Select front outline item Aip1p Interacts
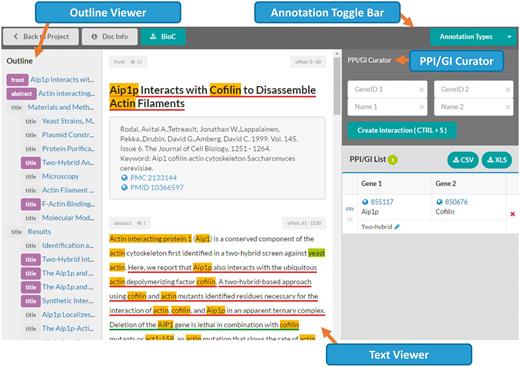520x367 pixels. (62, 80)
